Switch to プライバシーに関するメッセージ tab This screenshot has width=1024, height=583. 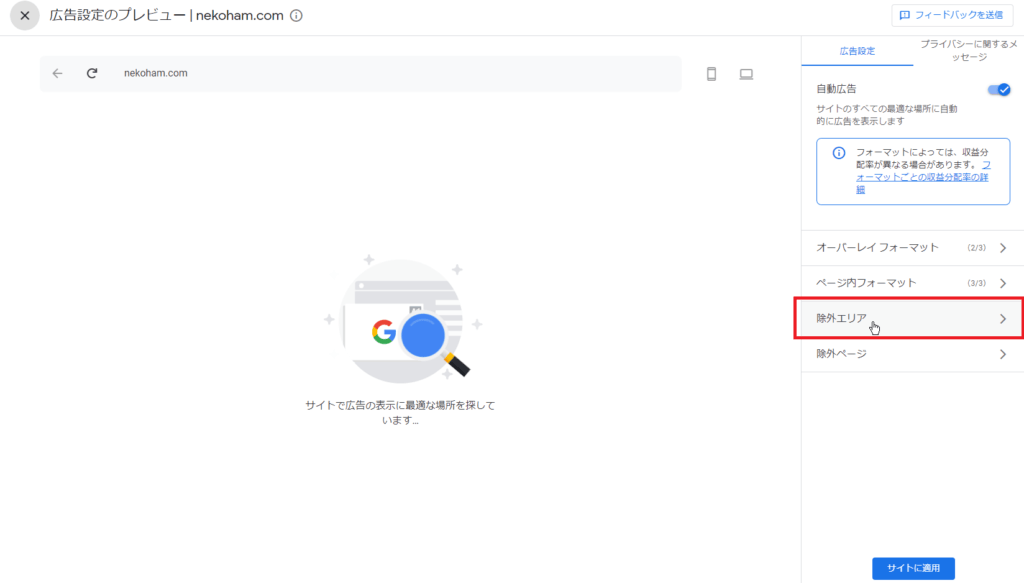968,51
